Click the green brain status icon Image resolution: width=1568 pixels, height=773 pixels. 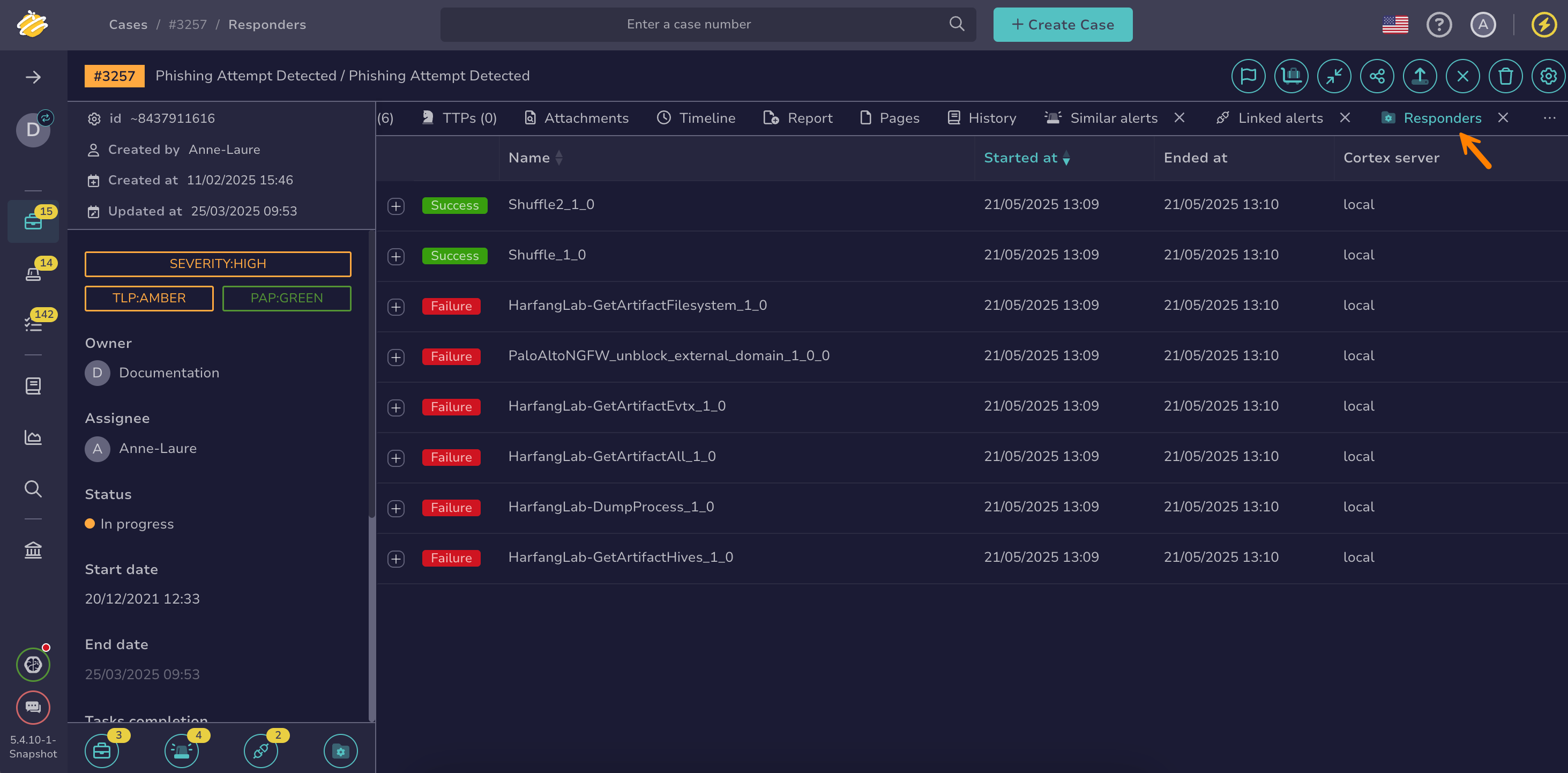coord(33,664)
